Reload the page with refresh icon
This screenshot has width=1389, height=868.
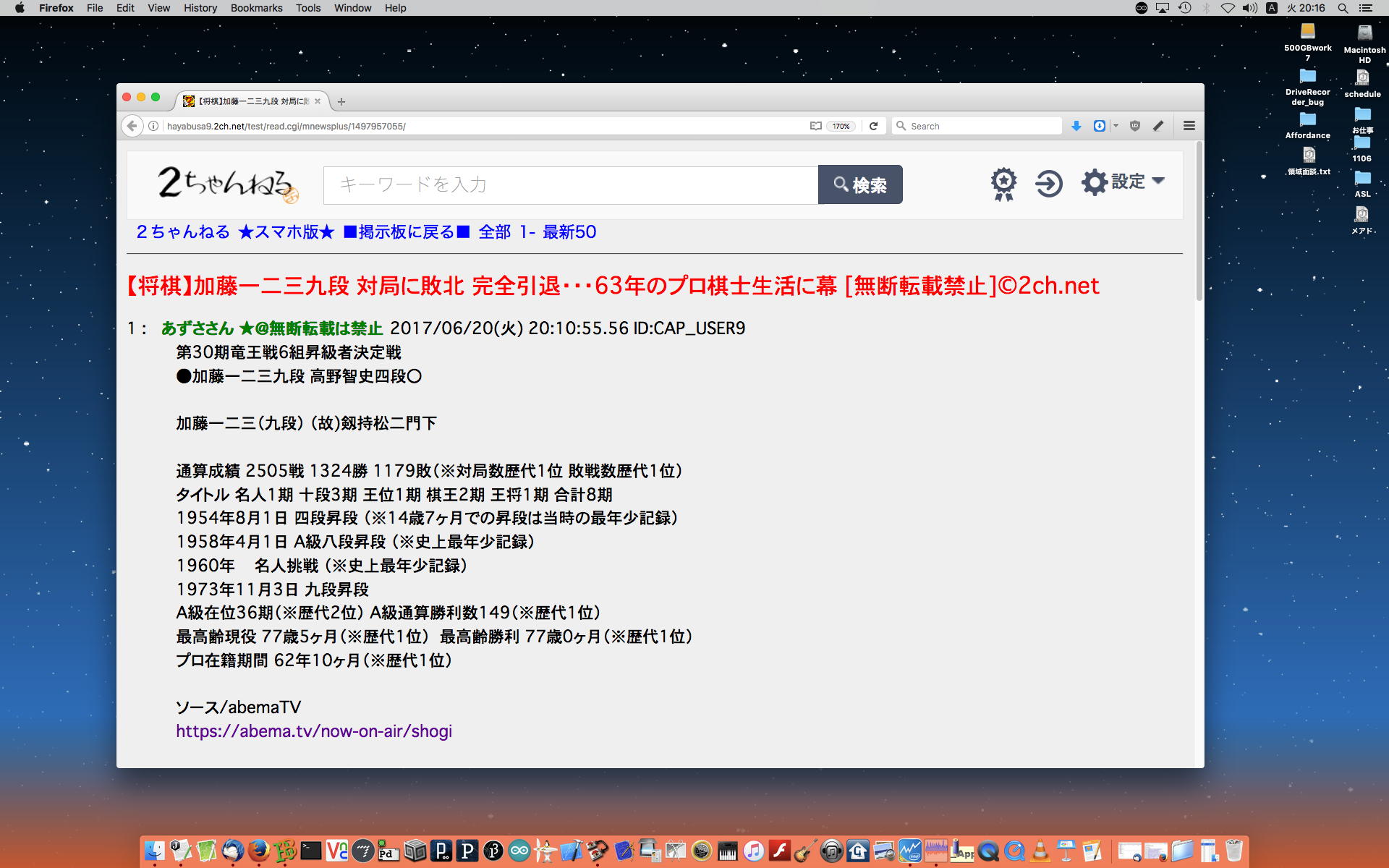tap(873, 126)
